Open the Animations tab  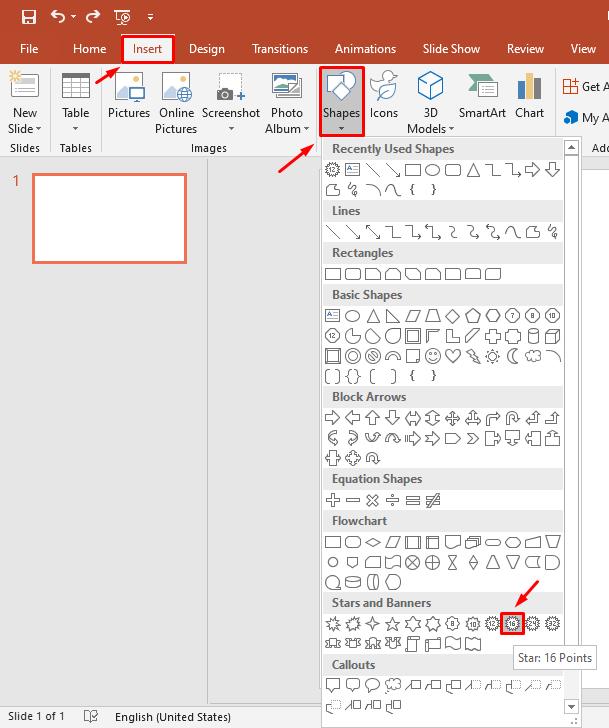point(365,49)
